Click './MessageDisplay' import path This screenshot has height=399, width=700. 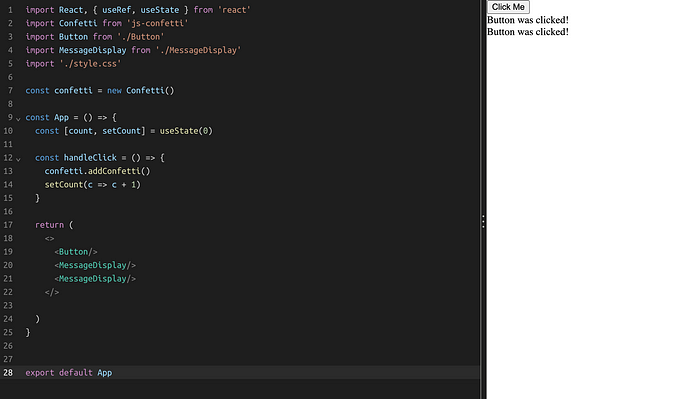tap(198, 50)
